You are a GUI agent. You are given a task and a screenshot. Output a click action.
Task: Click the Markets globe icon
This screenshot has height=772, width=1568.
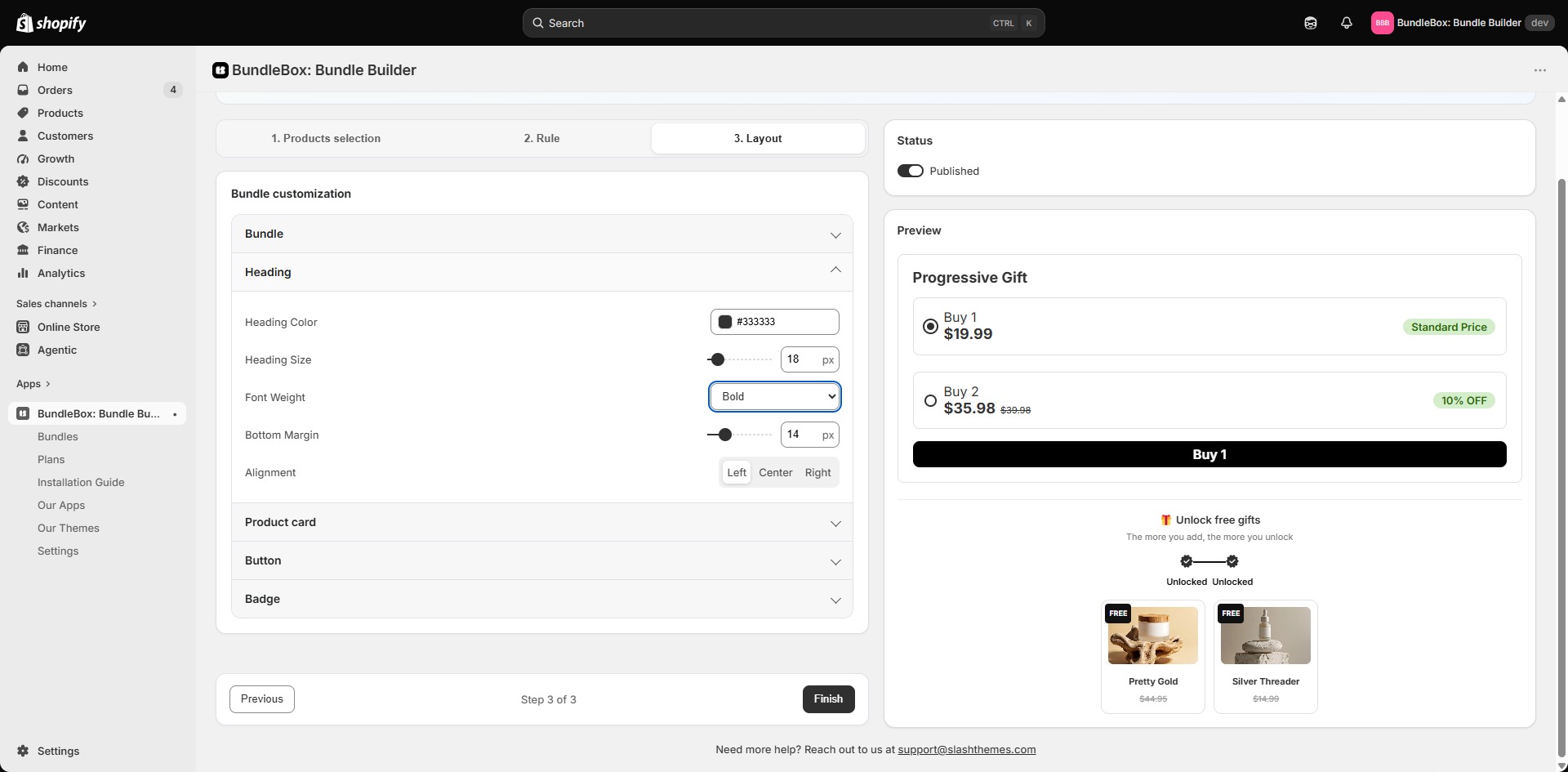23,227
